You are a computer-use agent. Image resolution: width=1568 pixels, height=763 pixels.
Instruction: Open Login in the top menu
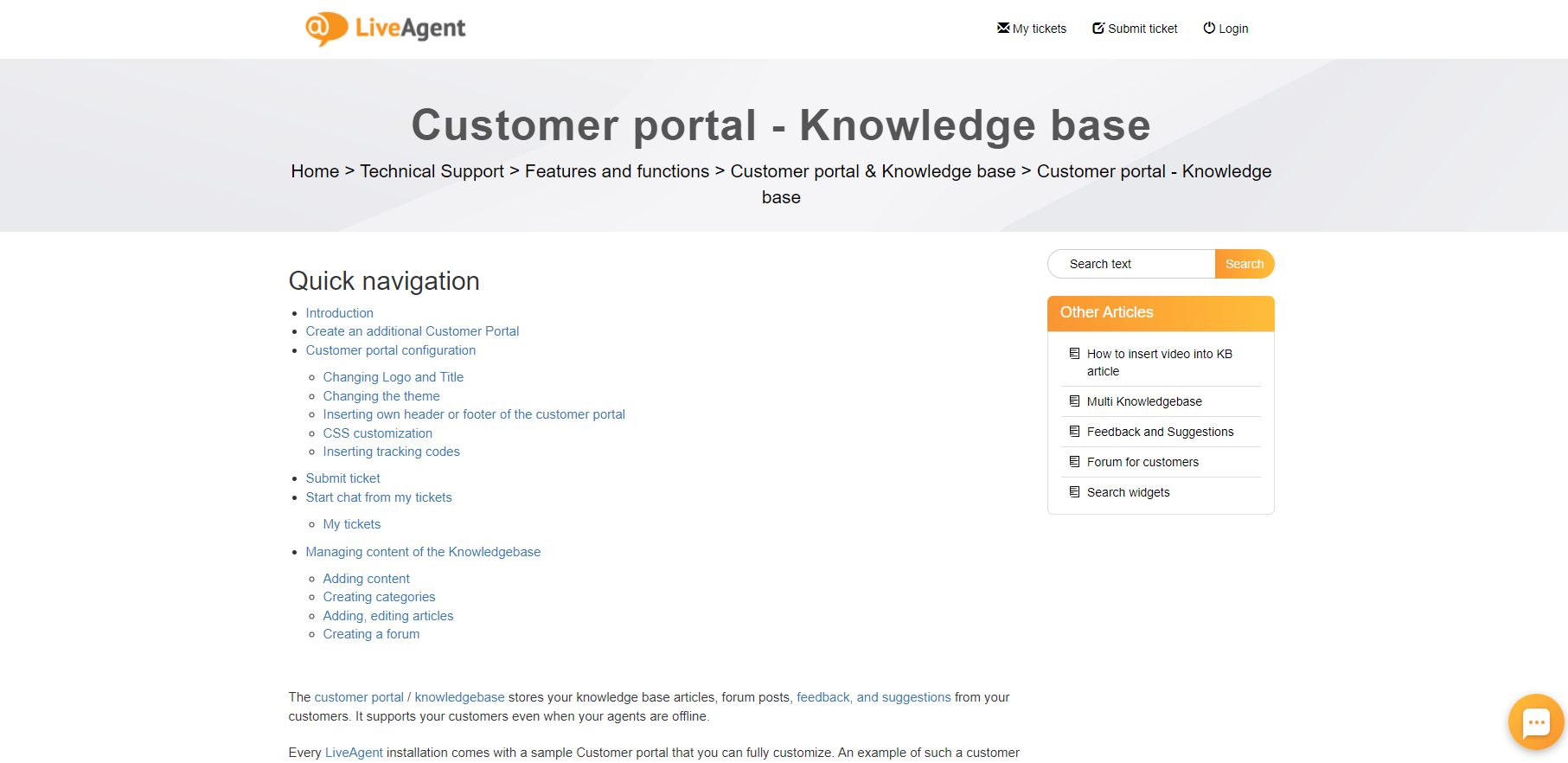[x=1232, y=29]
